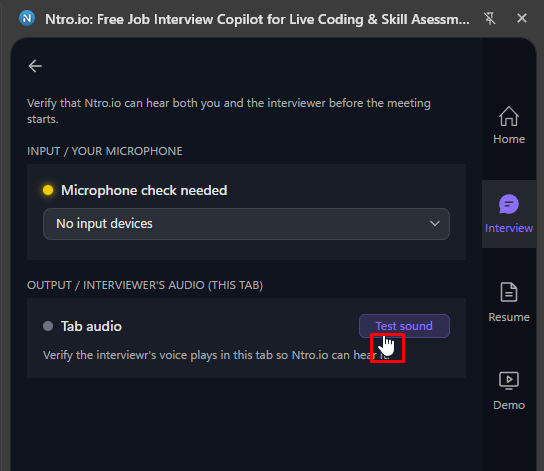Image resolution: width=544 pixels, height=471 pixels.
Task: Click the Resume label in sidebar
Action: [509, 317]
